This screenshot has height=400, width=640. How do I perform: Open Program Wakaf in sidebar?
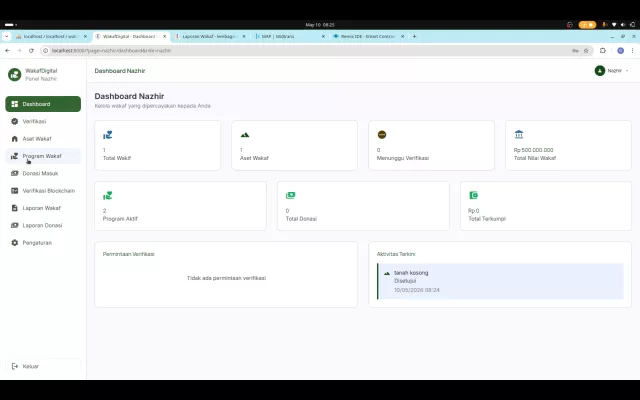[x=43, y=156]
